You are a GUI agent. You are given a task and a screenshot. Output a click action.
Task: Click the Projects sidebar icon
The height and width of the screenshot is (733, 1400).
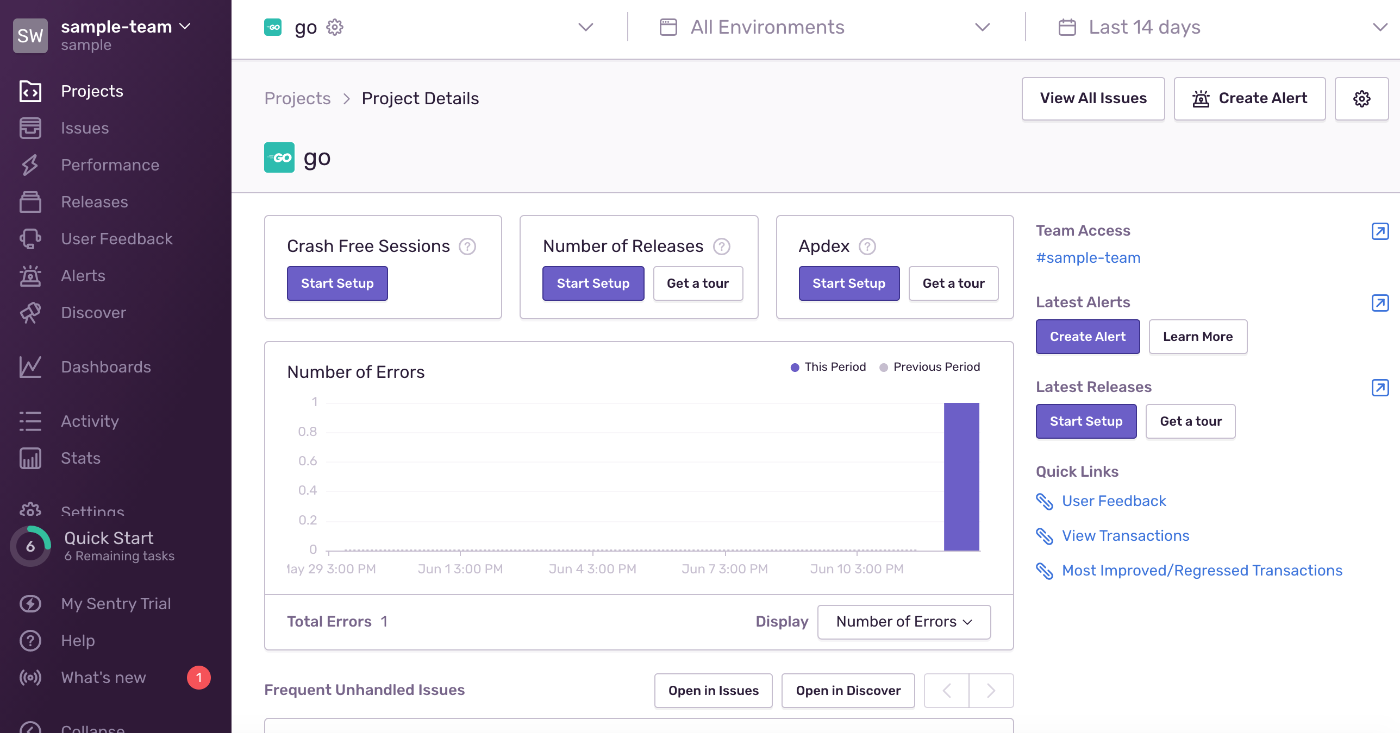coord(30,91)
